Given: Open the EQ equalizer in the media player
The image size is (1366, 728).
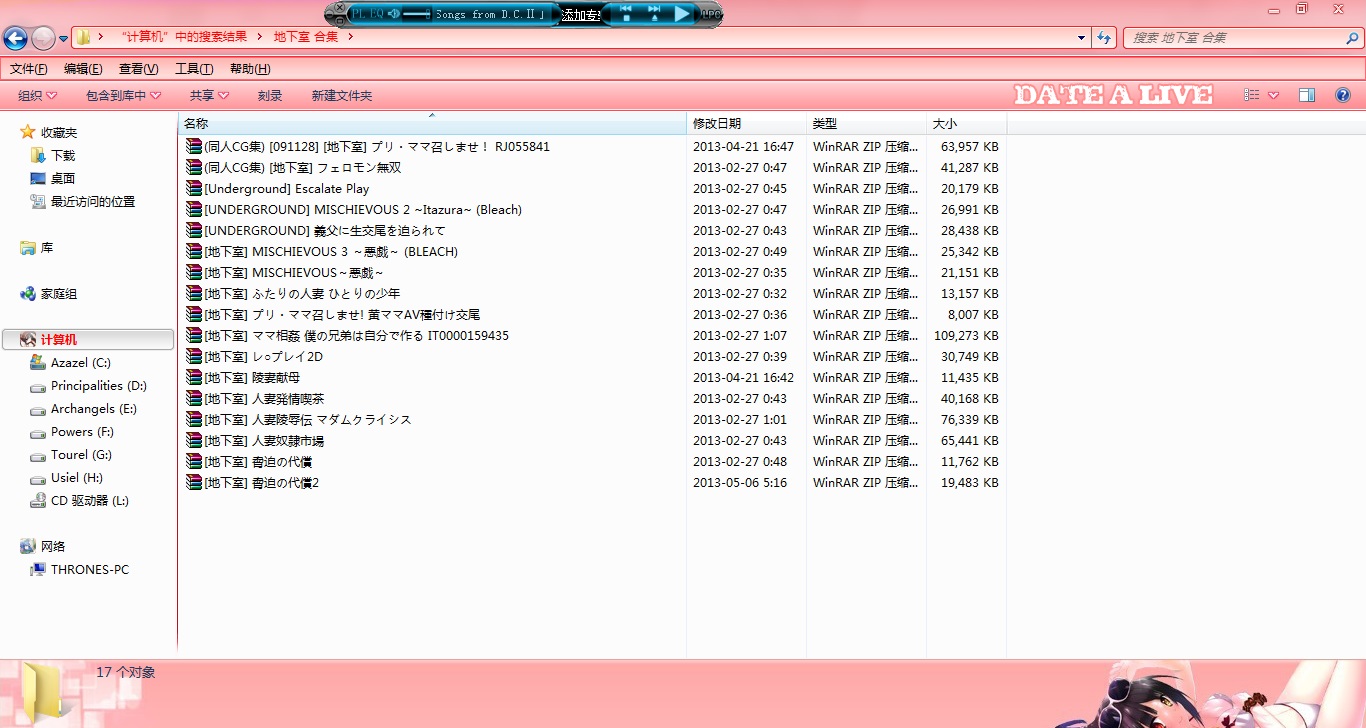Looking at the screenshot, I should [x=376, y=13].
